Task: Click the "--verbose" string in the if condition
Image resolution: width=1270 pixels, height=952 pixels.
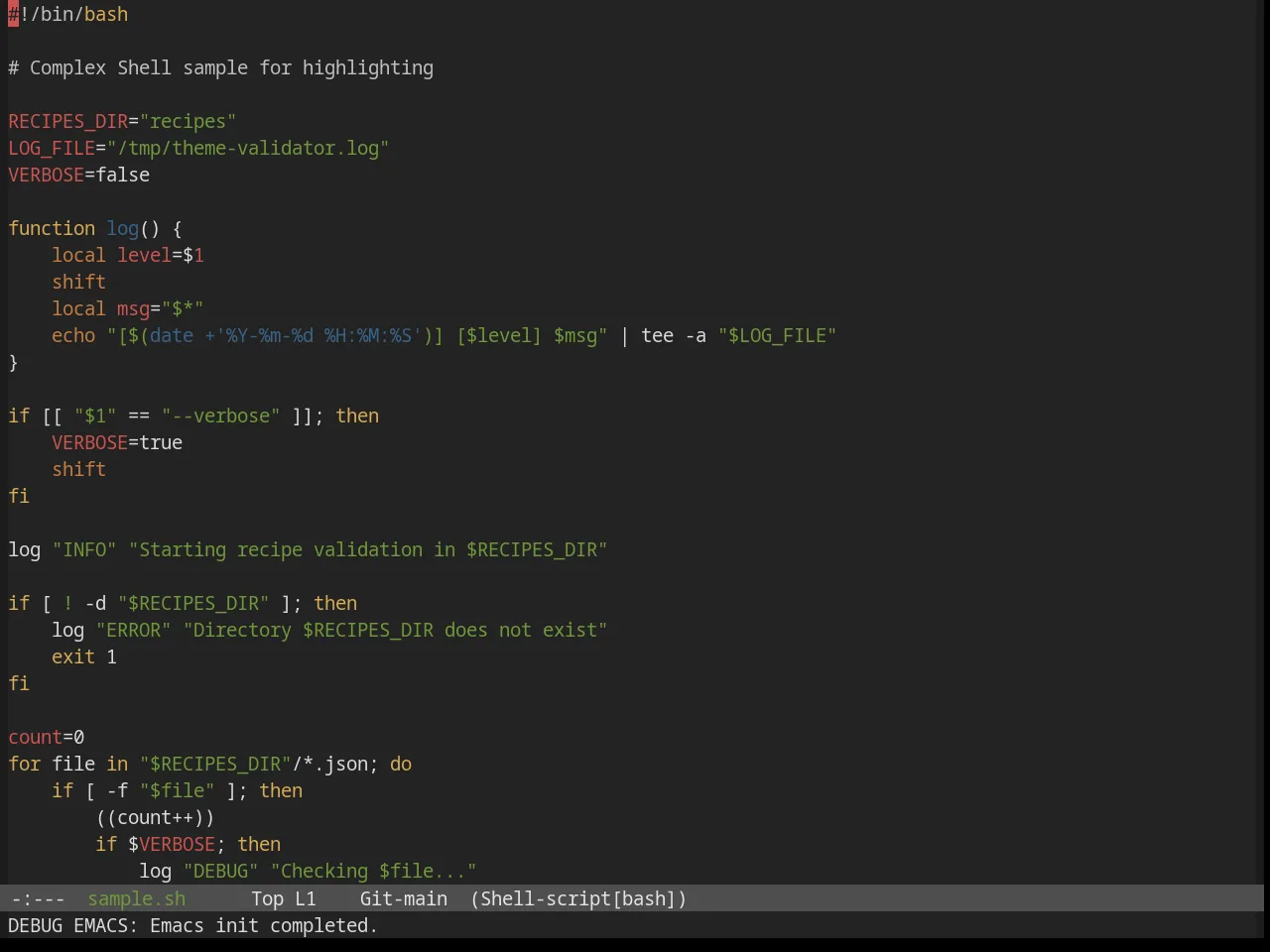Action: coord(220,416)
